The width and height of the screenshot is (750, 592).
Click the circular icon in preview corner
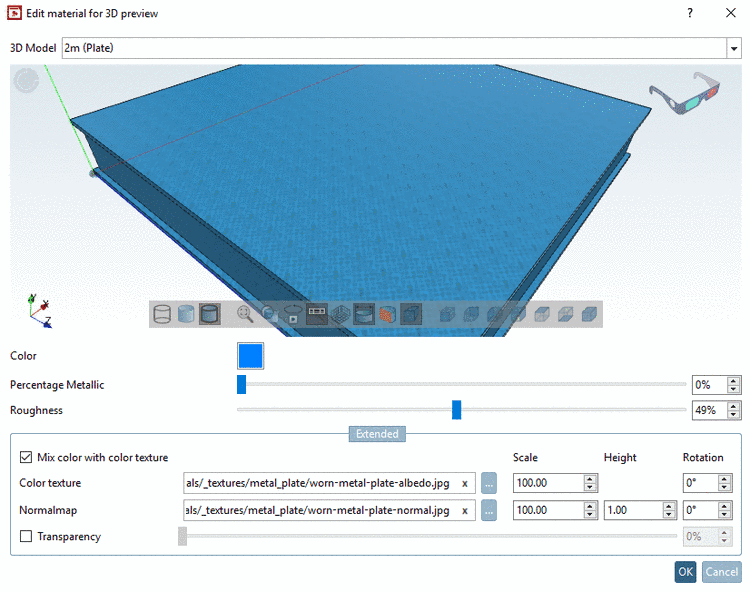coord(26,80)
